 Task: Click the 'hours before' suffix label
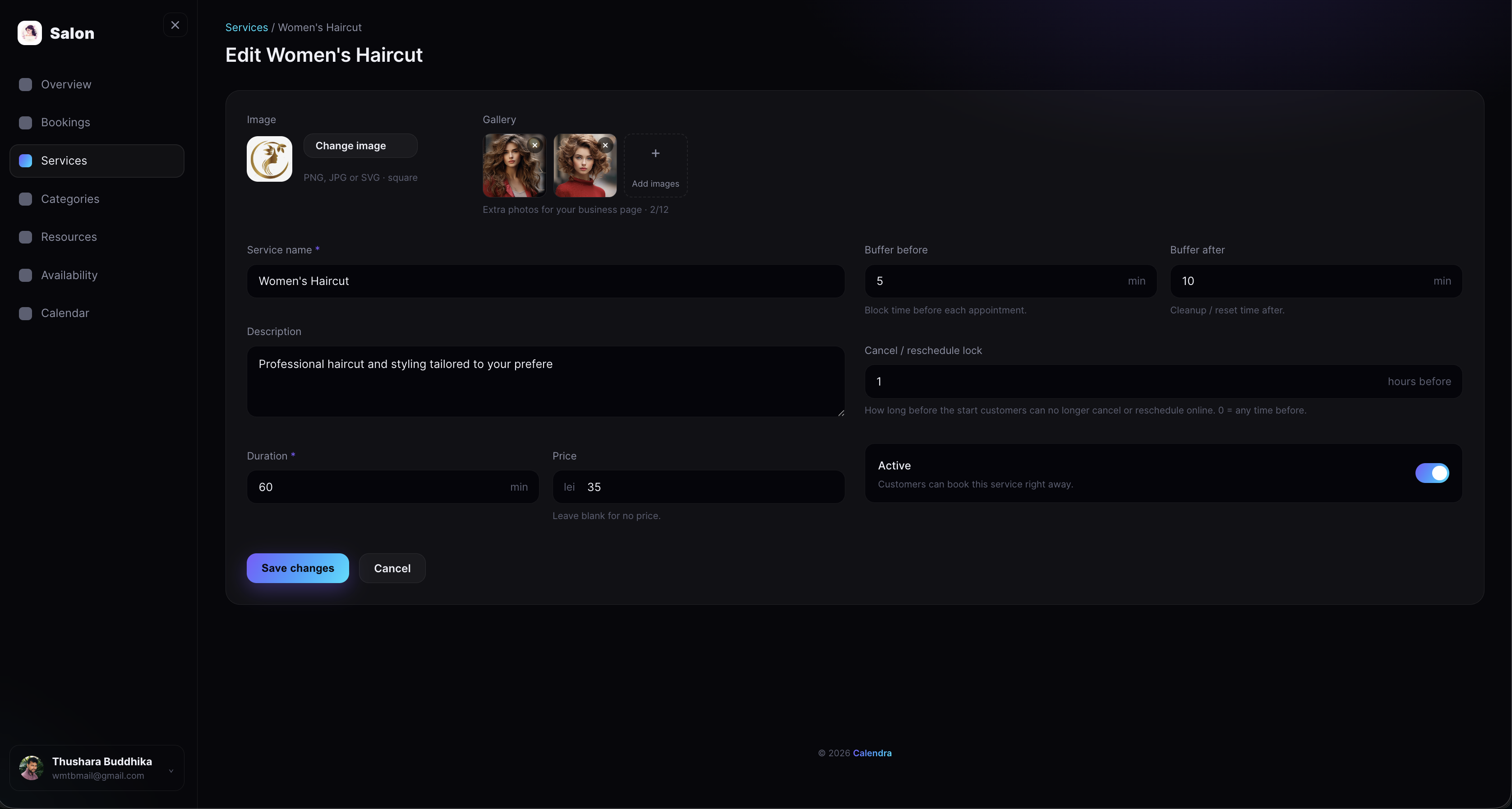pyautogui.click(x=1419, y=382)
